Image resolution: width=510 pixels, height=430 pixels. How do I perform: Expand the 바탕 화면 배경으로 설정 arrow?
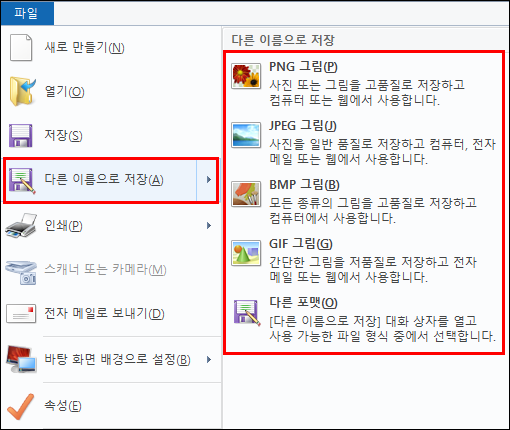[x=209, y=359]
